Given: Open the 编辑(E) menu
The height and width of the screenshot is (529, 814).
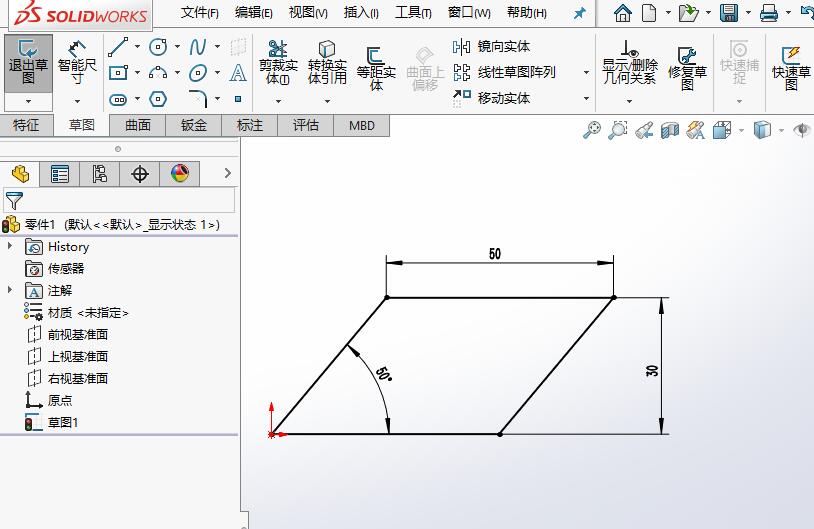Looking at the screenshot, I should click(253, 12).
